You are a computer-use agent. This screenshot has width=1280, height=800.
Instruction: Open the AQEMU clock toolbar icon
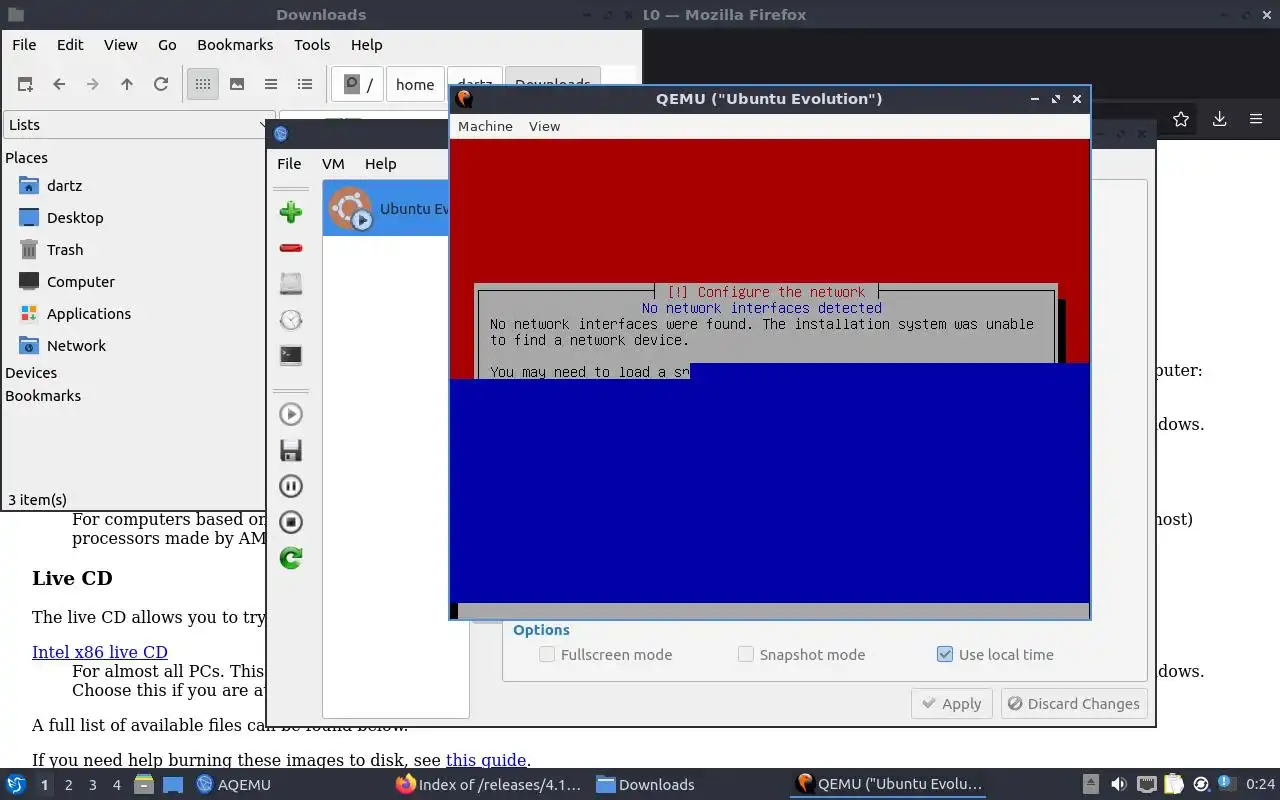[291, 320]
